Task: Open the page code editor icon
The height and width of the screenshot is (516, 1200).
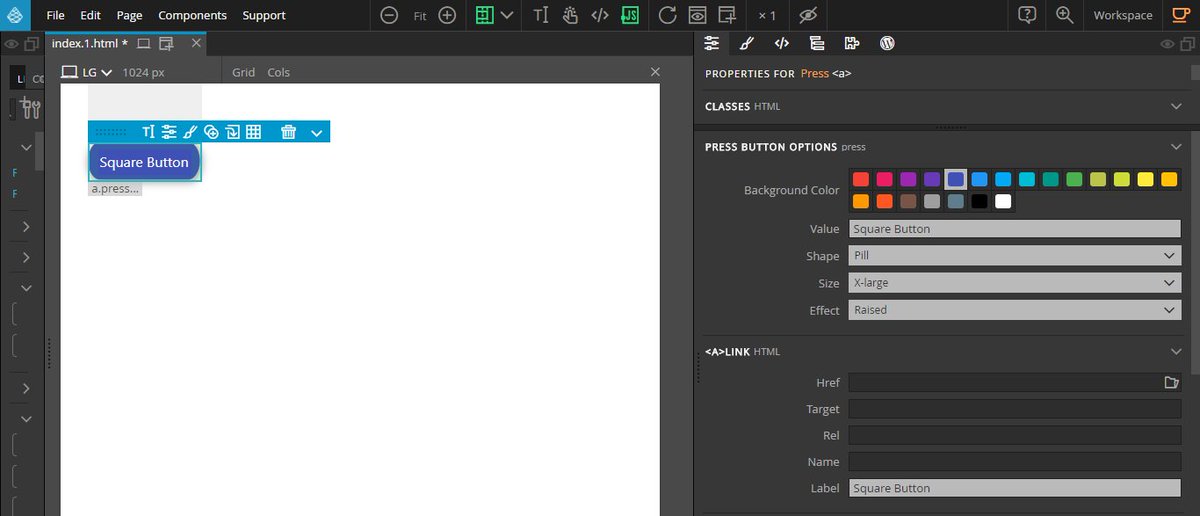Action: click(x=600, y=15)
